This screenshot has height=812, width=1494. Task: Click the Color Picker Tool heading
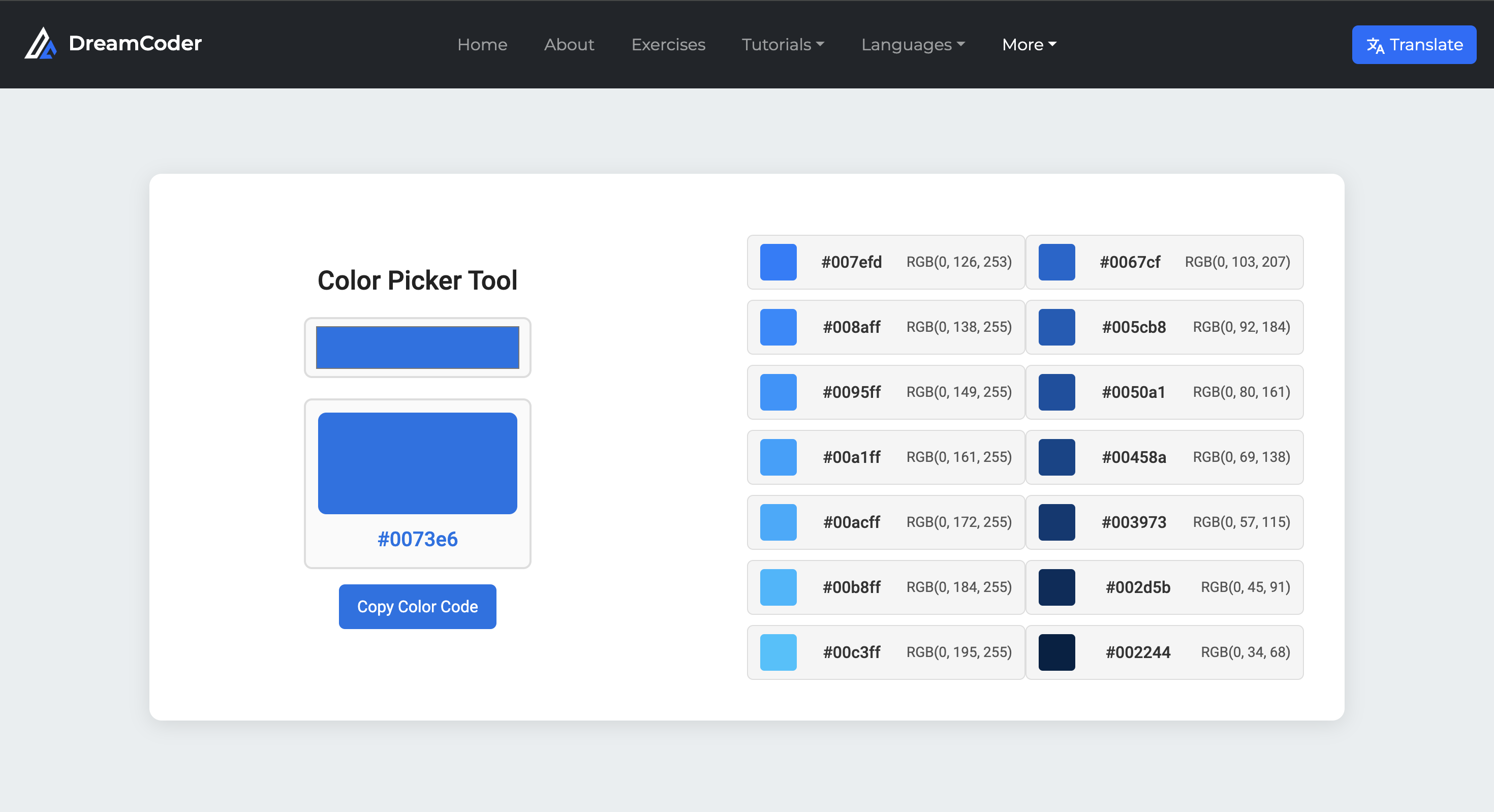[418, 280]
